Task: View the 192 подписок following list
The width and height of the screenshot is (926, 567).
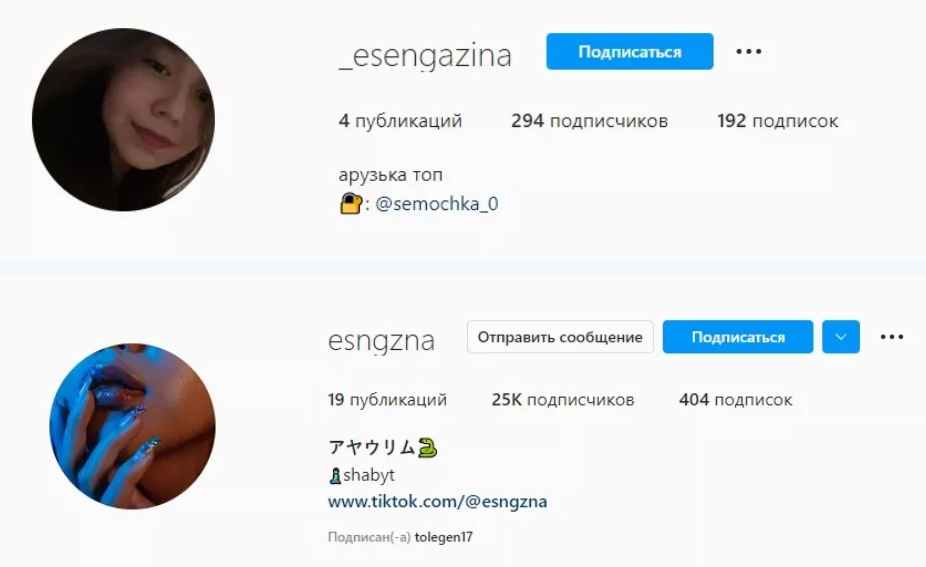Action: pos(778,121)
